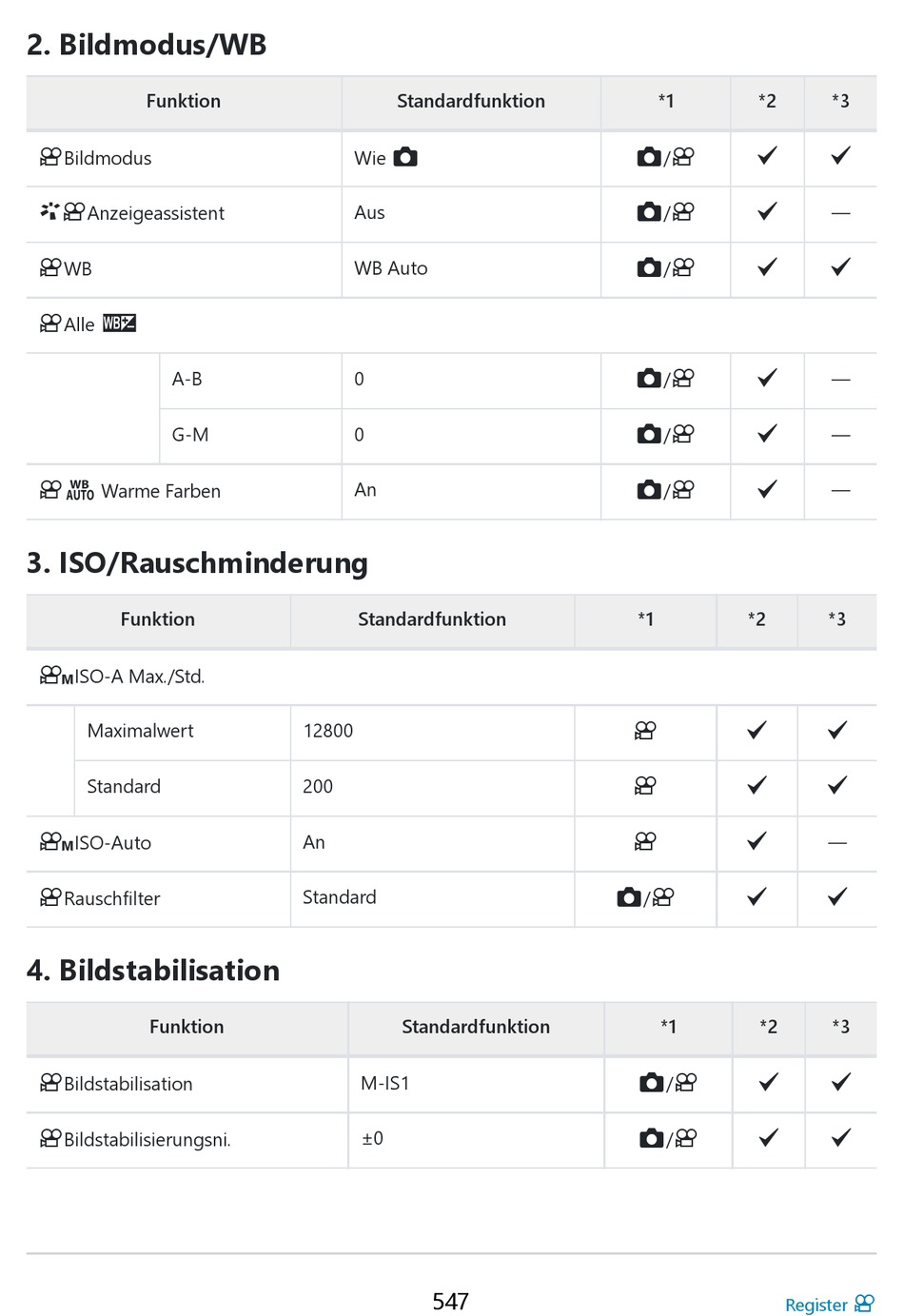Click the WB± icon next to Alle
Viewport: 904px width, 1316px height.
point(119,324)
